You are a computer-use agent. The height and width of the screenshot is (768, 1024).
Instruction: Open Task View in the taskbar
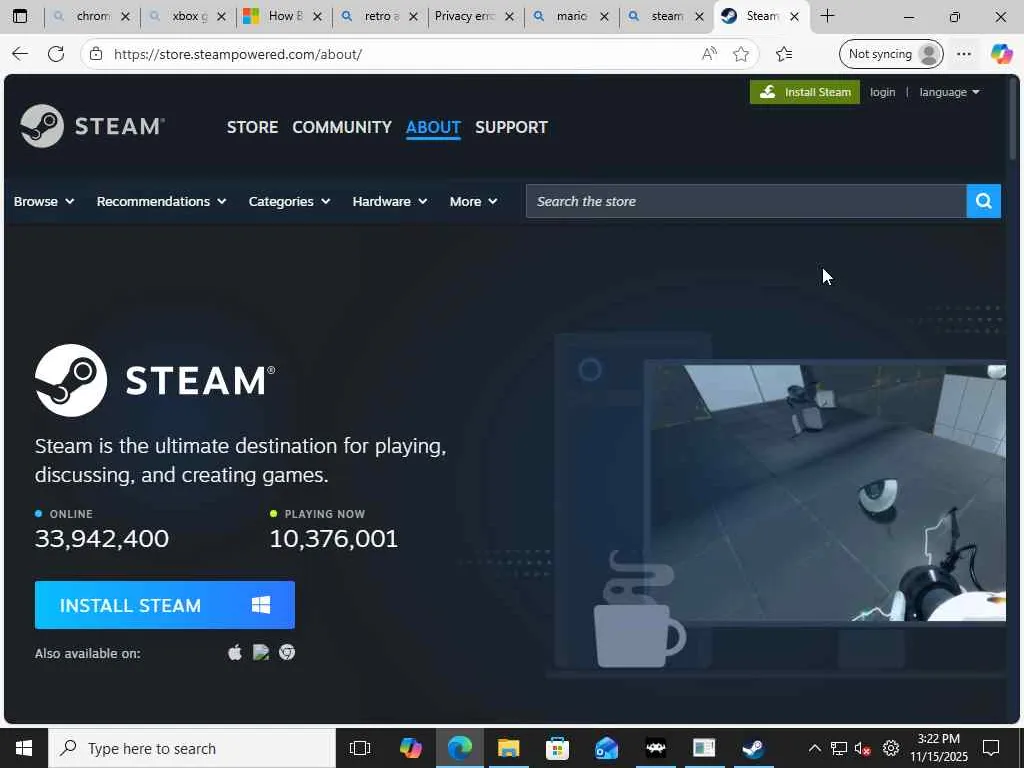360,748
